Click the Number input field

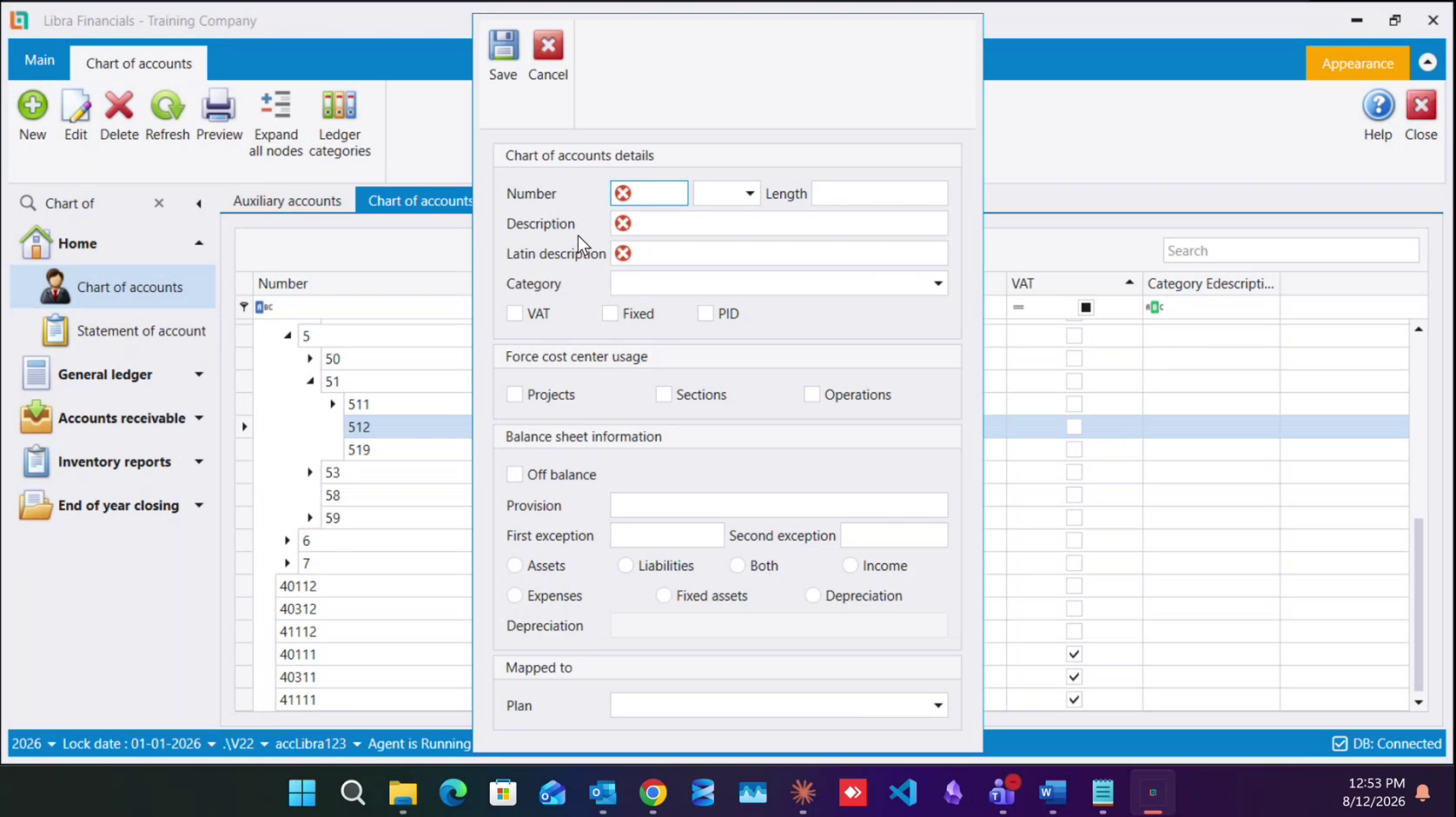coord(649,194)
